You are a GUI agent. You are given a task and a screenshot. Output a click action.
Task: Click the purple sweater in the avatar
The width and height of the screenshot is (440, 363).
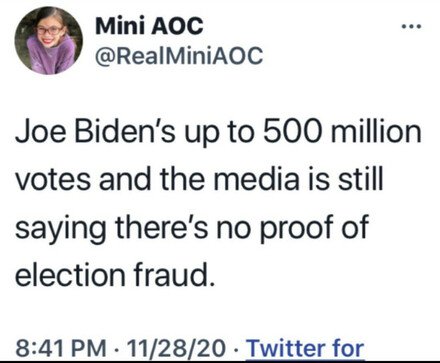click(x=52, y=56)
